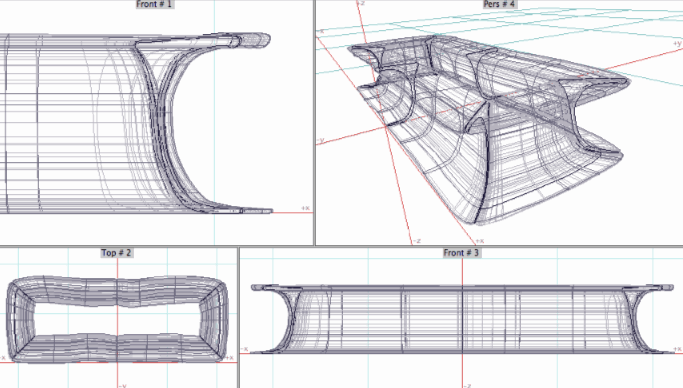Click the Top # 2 viewport title
This screenshot has height=388, width=683.
[116, 253]
